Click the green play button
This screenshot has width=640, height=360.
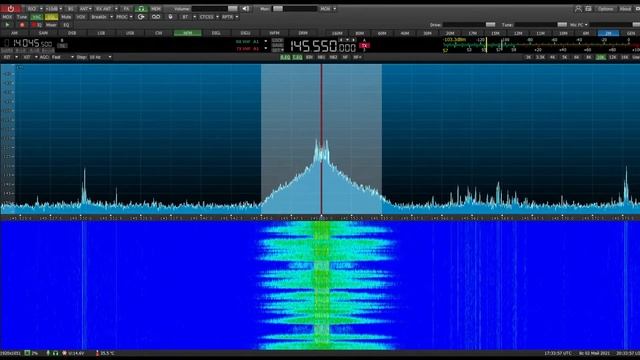pyautogui.click(x=7, y=25)
